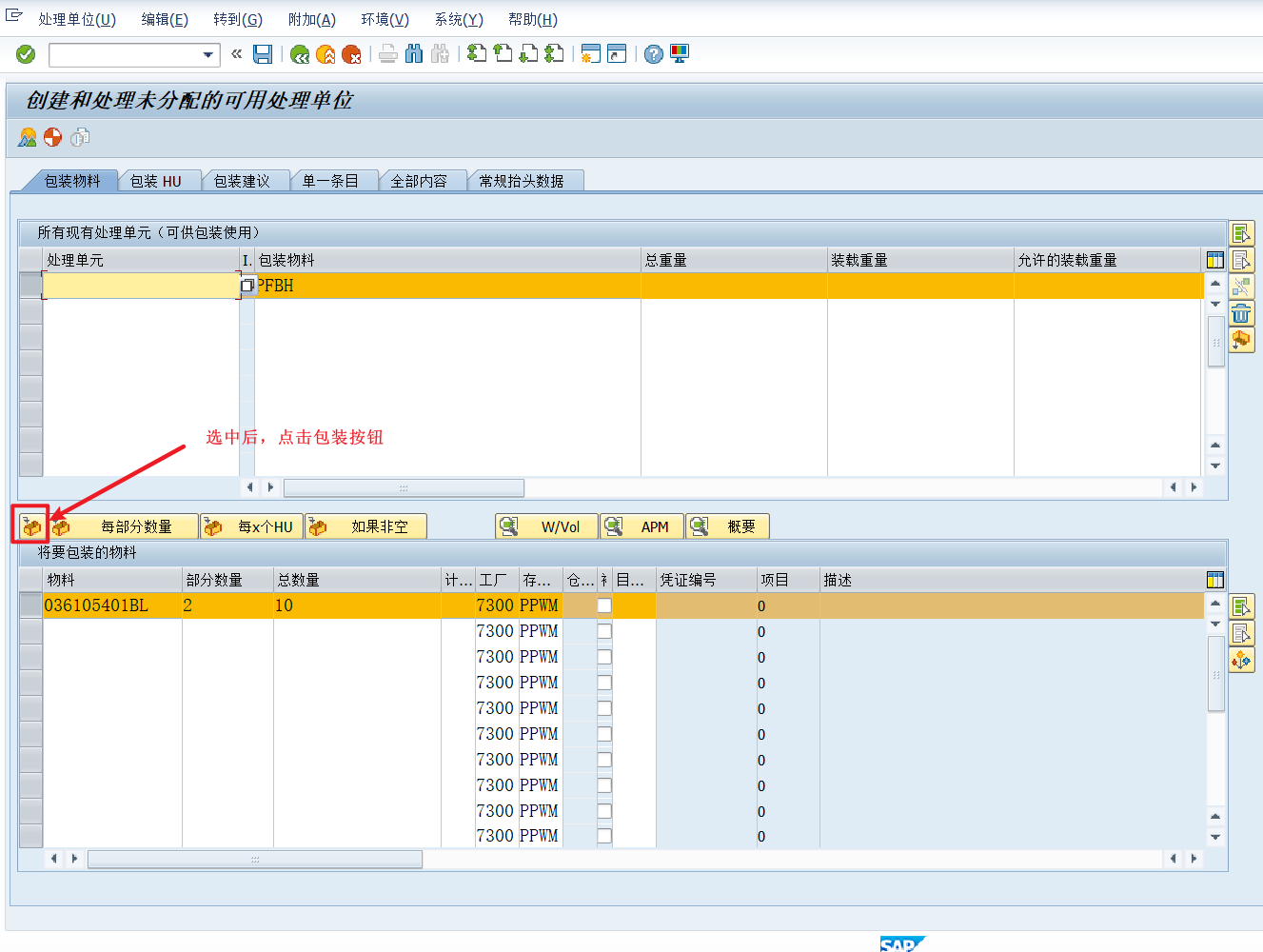This screenshot has height=952, width=1263.
Task: Click the orange Exit icon in toolbar
Action: [326, 54]
